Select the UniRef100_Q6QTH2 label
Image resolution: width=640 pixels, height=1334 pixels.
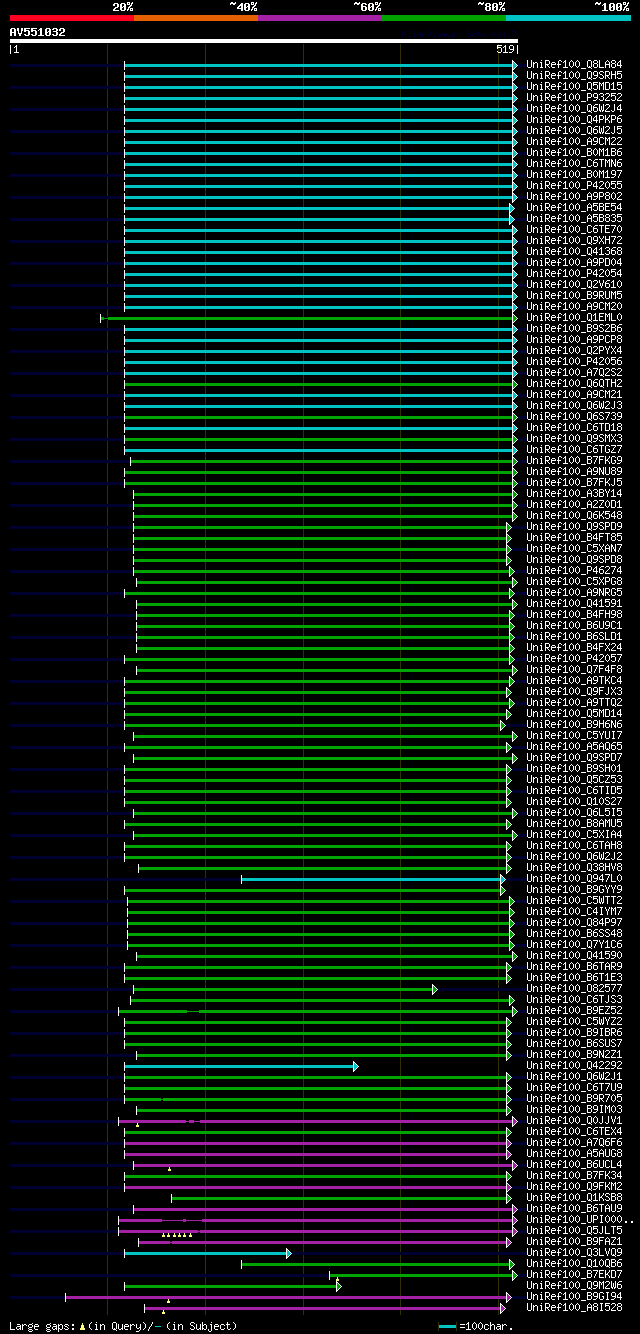click(574, 384)
